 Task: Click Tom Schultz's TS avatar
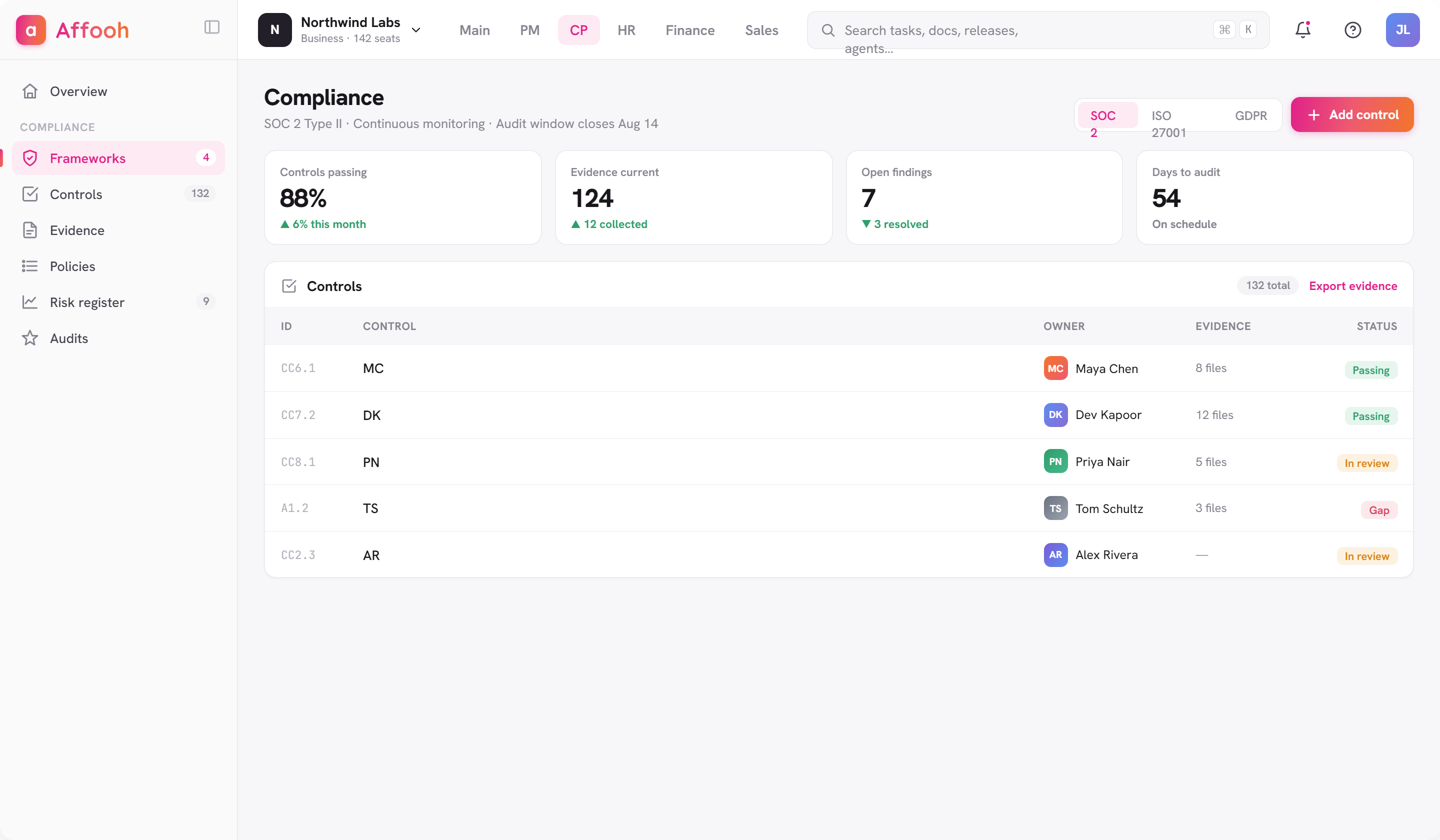[1055, 508]
